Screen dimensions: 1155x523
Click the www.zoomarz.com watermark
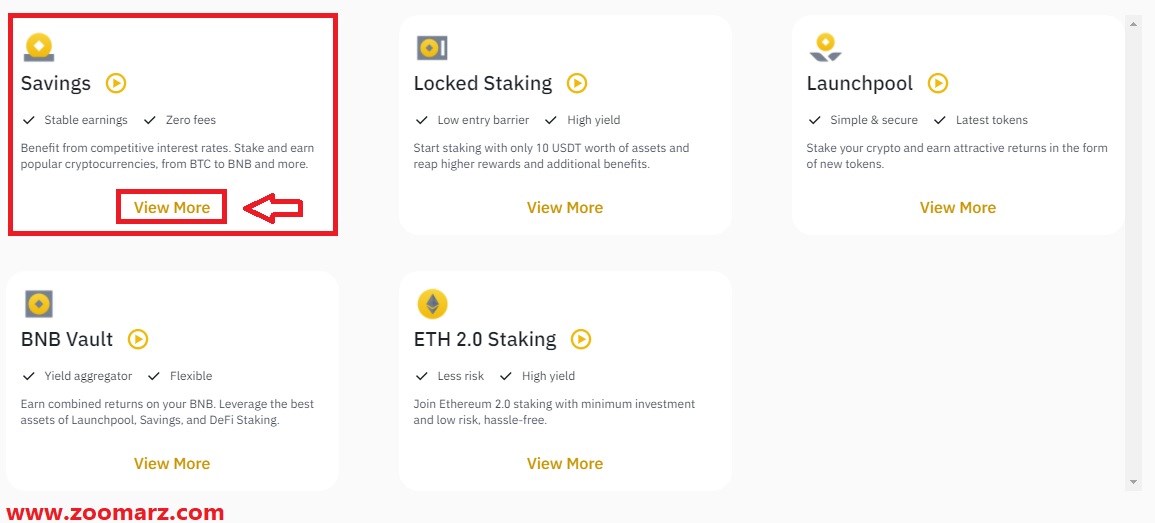[x=115, y=512]
